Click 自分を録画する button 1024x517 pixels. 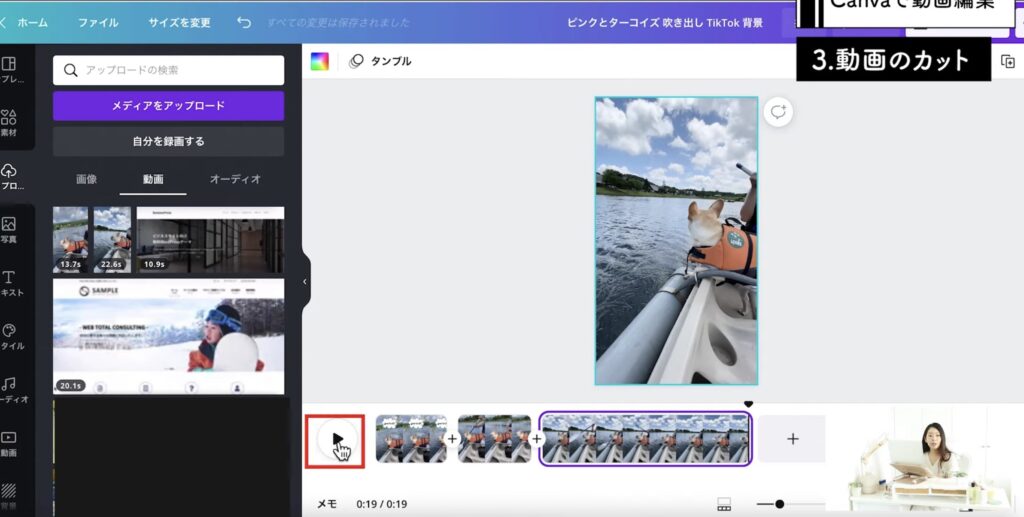click(168, 141)
